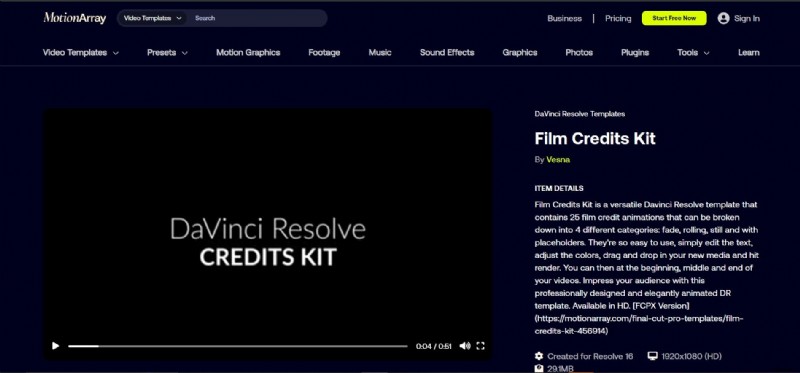Open the Business page link
Viewport: 800px width, 373px height.
click(x=564, y=18)
